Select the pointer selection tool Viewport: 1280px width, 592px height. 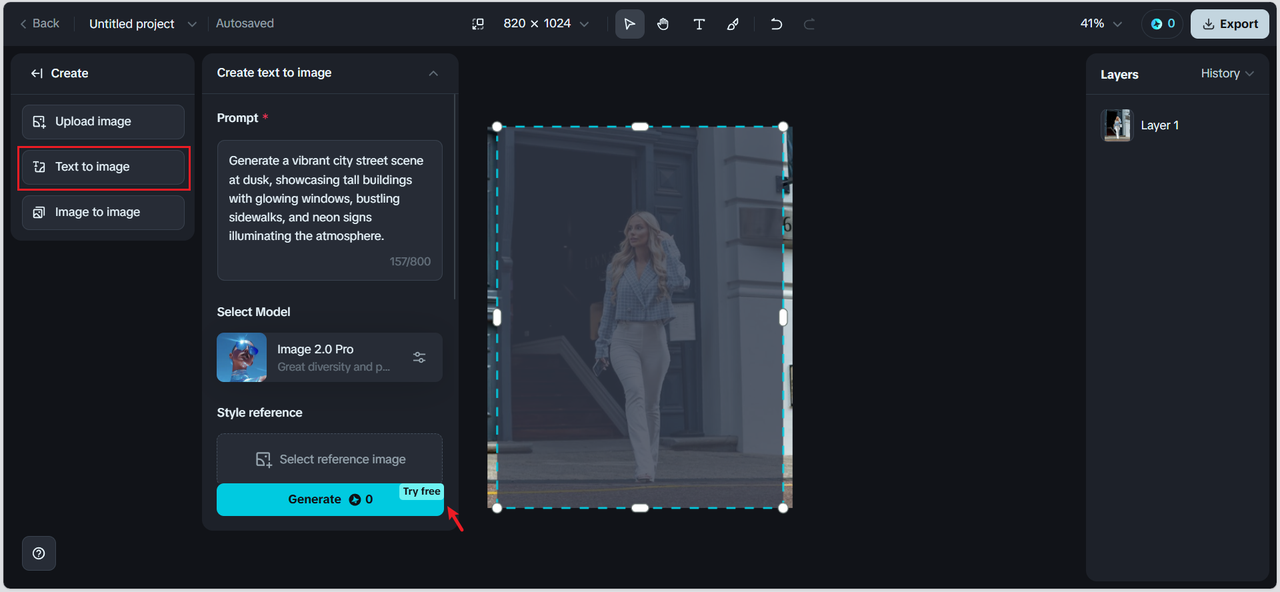[x=629, y=24]
